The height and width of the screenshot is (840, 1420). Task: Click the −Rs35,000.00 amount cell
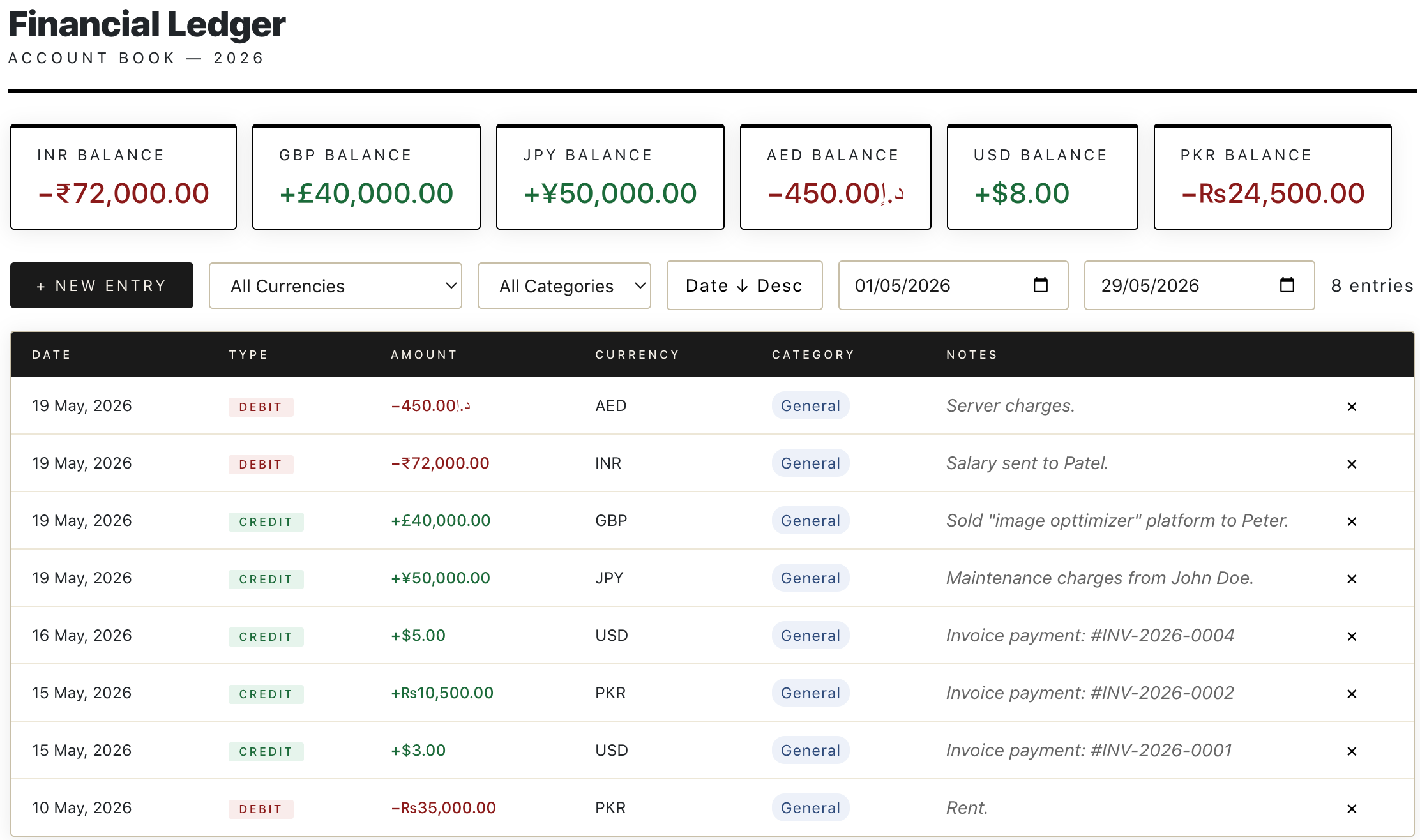(443, 808)
